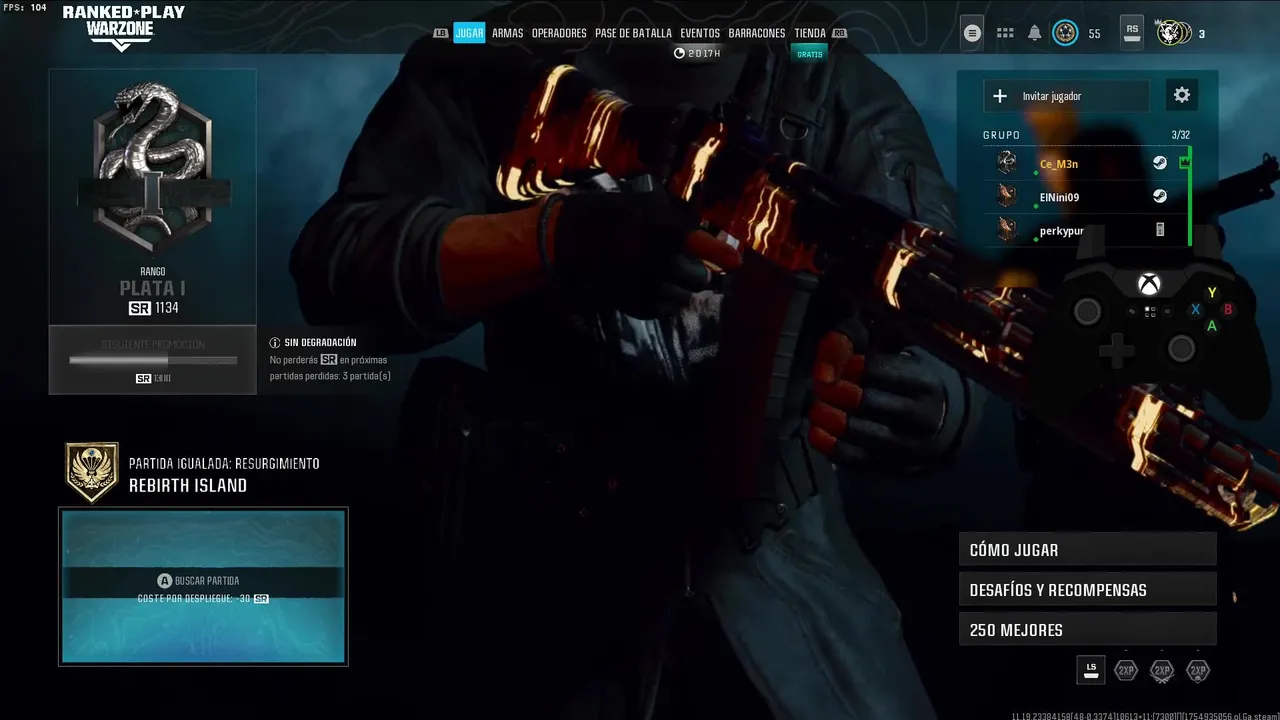This screenshot has width=1280, height=720.
Task: Open the TIENDA tab
Action: tap(810, 33)
